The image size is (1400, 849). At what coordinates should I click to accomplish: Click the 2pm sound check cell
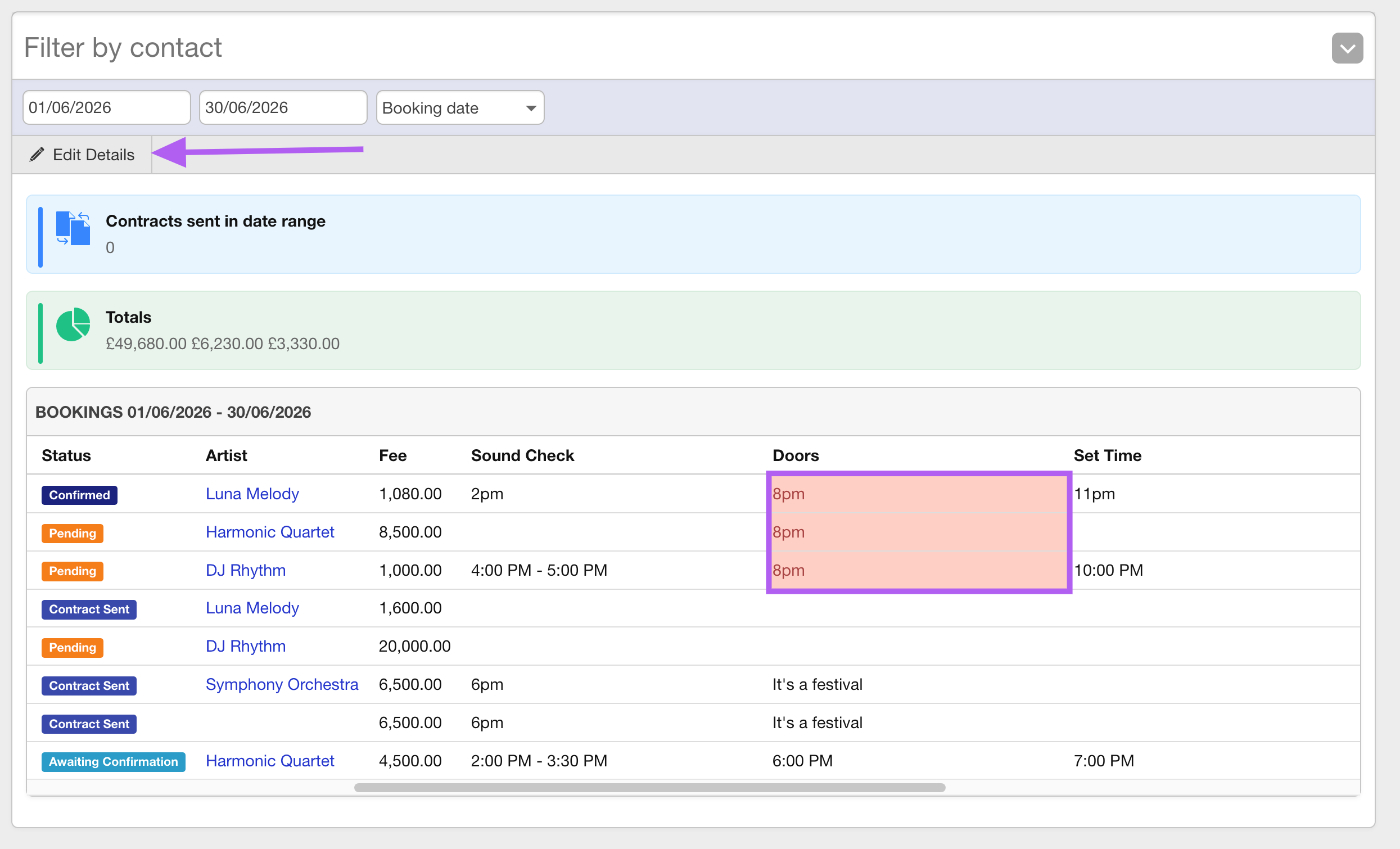click(487, 494)
